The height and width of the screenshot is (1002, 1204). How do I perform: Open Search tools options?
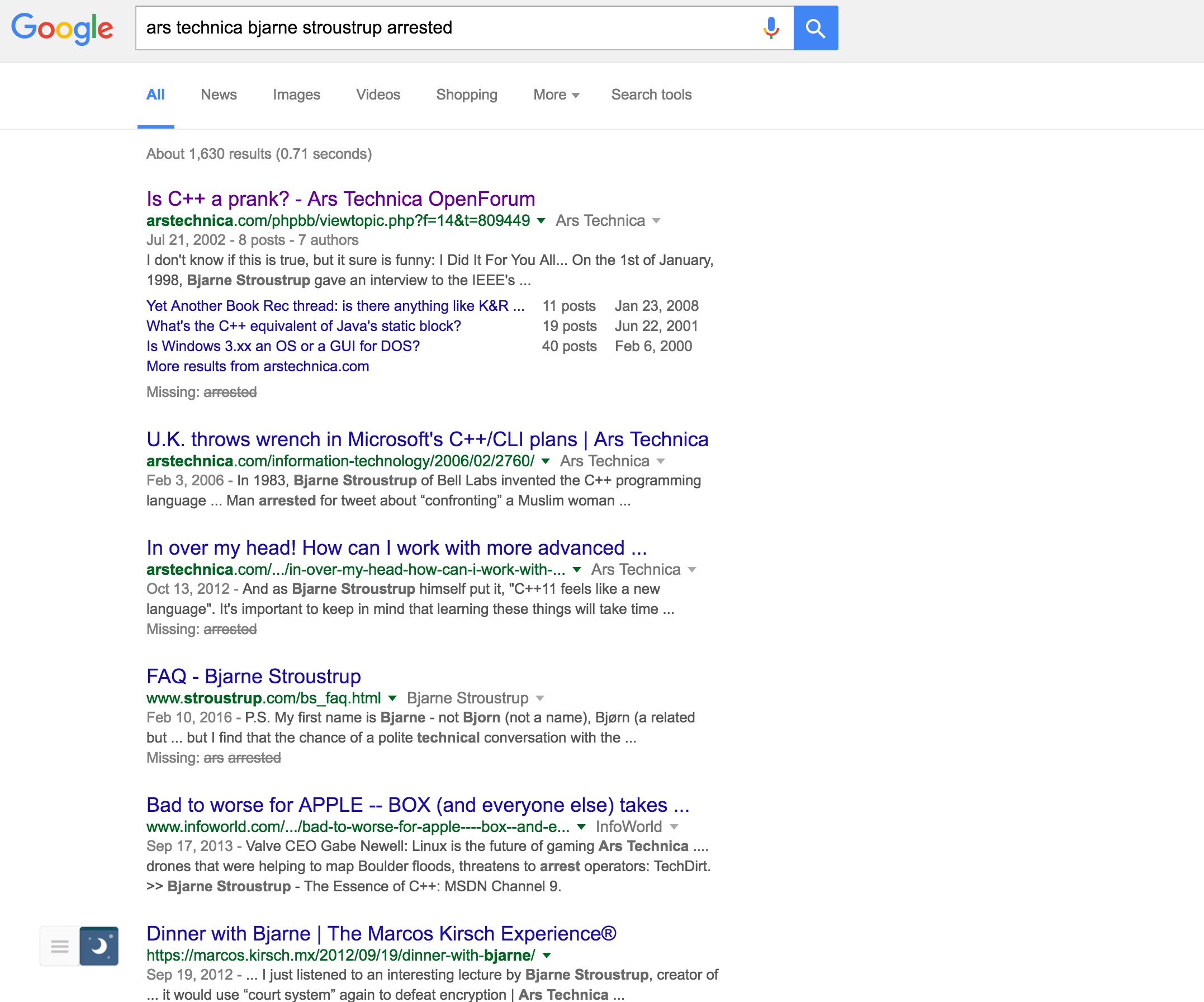coord(651,94)
